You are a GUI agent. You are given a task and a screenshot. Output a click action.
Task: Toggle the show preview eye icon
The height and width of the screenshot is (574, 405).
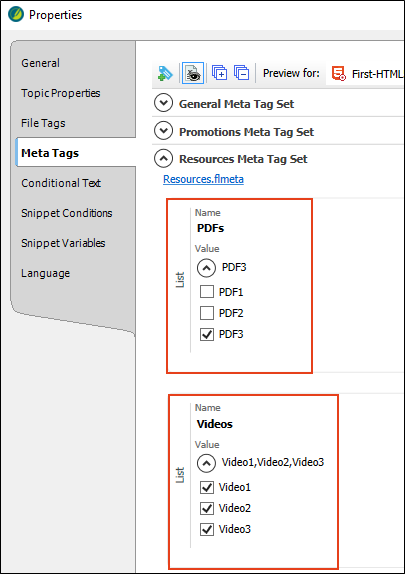pyautogui.click(x=193, y=73)
